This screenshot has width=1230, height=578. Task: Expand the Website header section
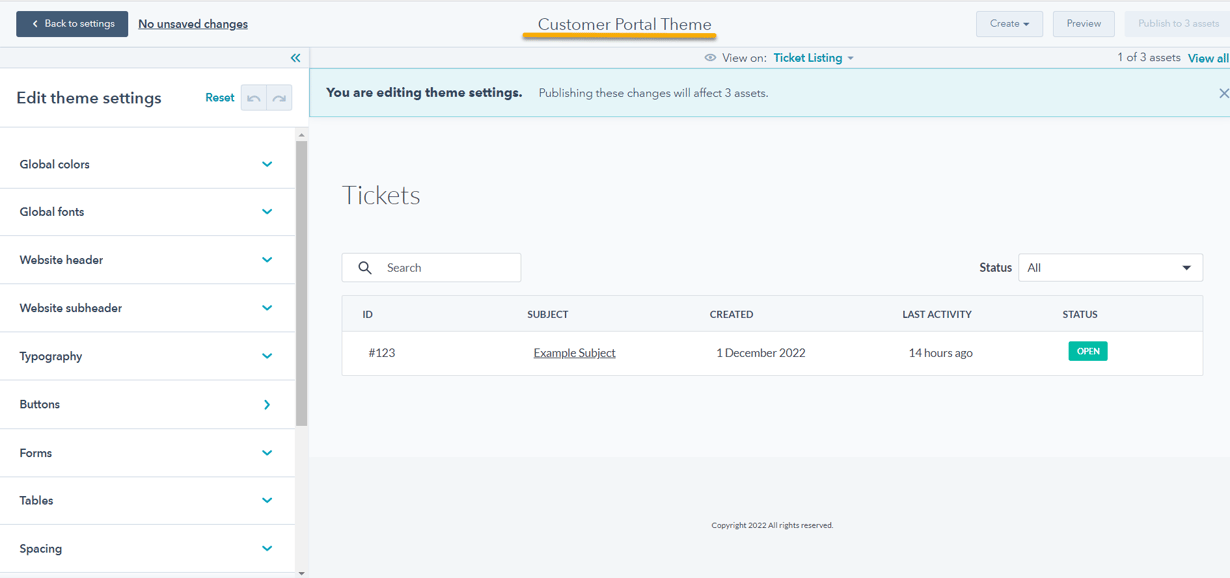pos(267,260)
